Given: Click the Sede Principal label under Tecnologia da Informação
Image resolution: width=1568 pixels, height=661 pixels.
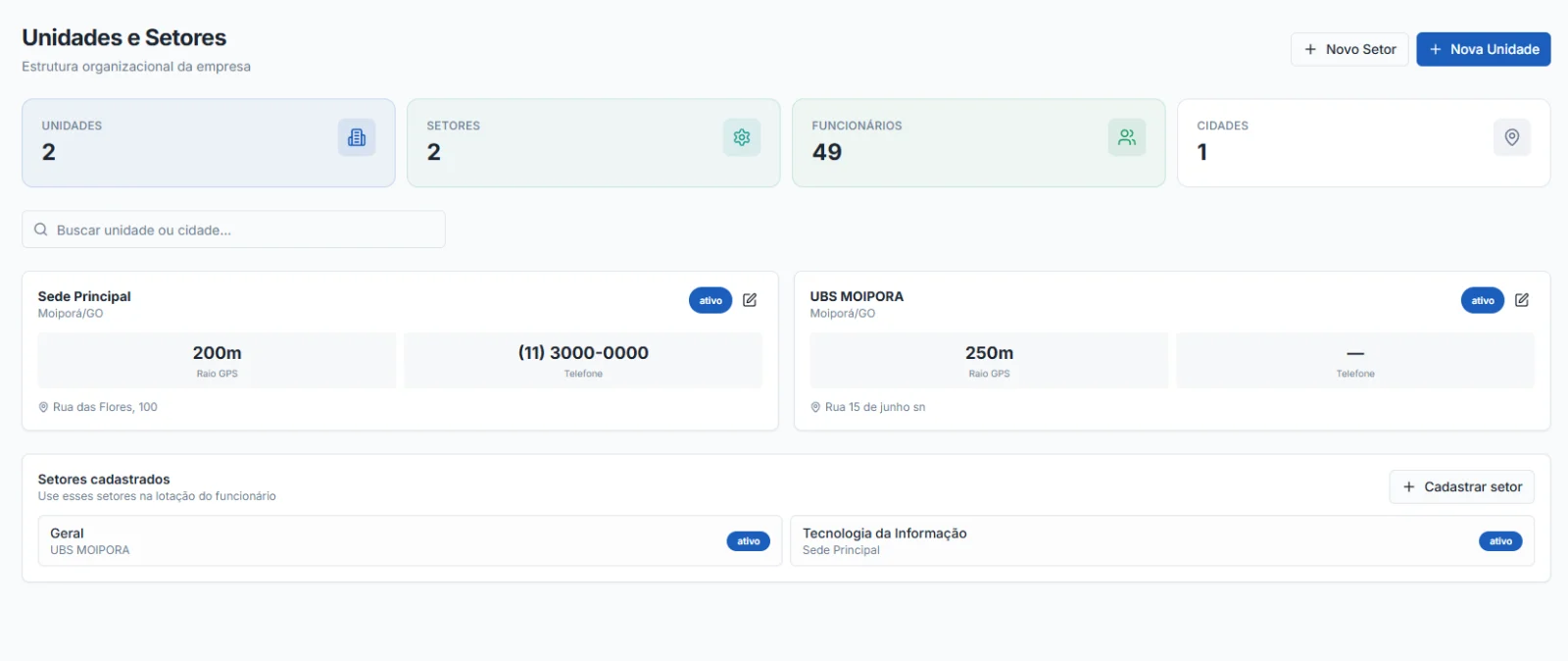Looking at the screenshot, I should (841, 550).
